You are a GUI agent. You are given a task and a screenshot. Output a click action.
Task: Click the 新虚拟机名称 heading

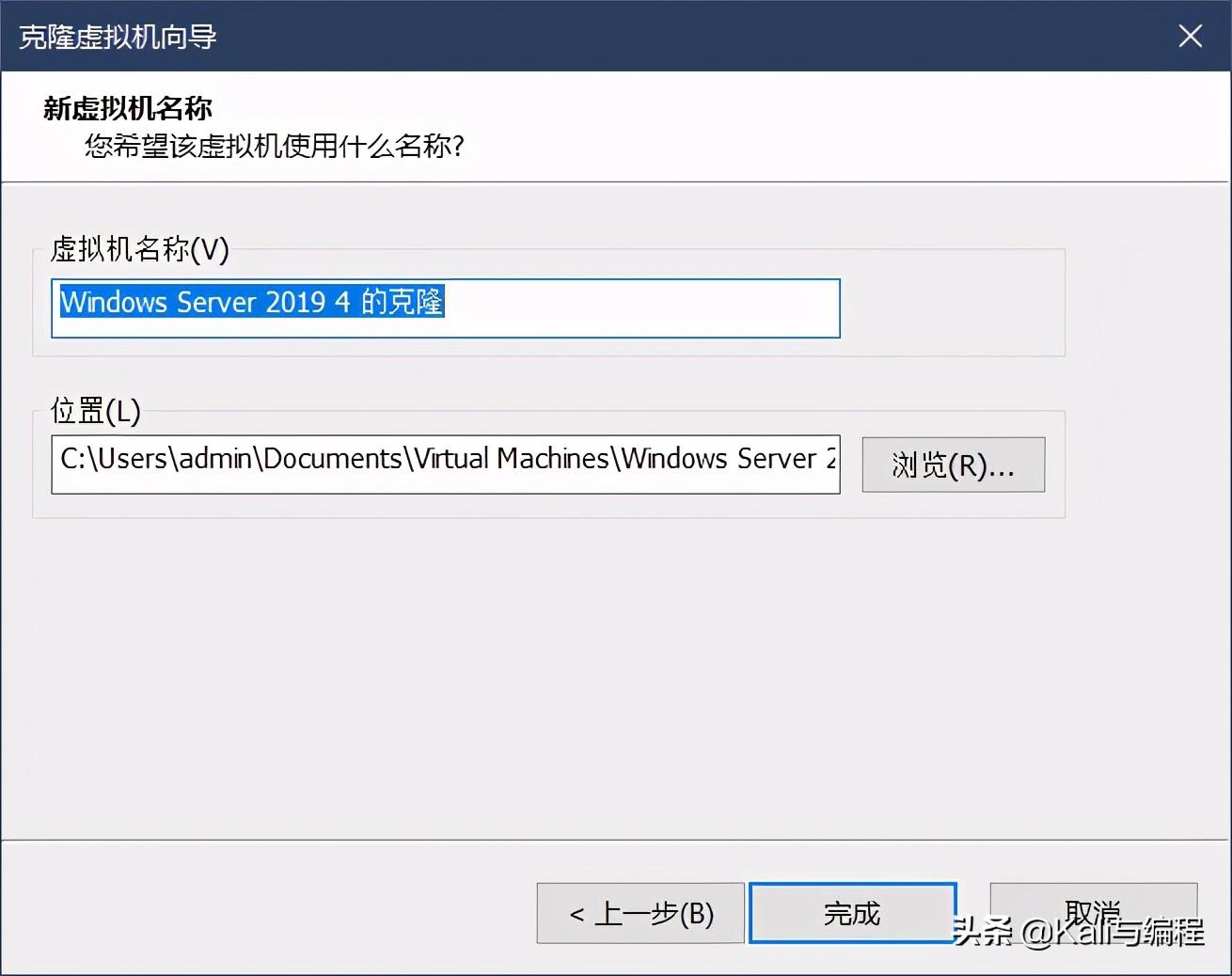pyautogui.click(x=128, y=108)
